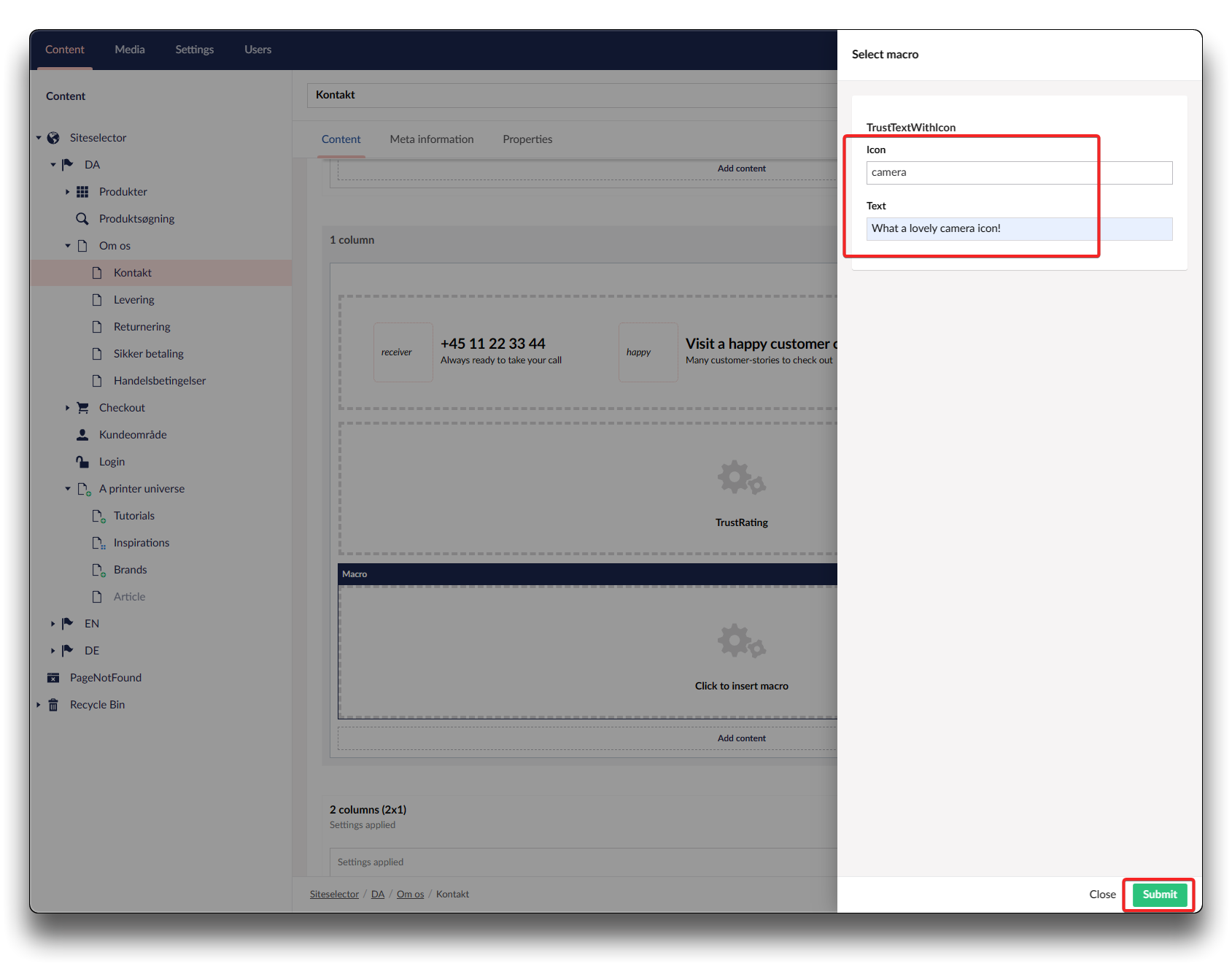Click the globe icon beside Siteselector
Viewport: 1232px width, 966px height.
click(x=53, y=138)
